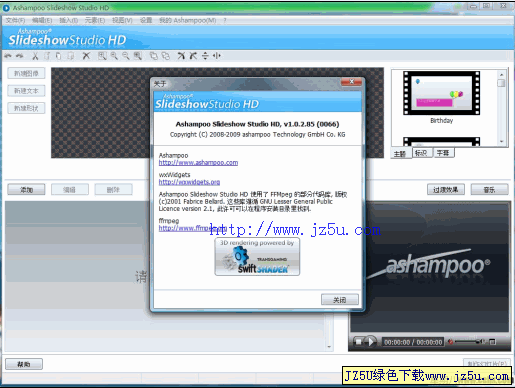Click the vertical center align icon
Screen dimensions: 515x388
(205, 56)
